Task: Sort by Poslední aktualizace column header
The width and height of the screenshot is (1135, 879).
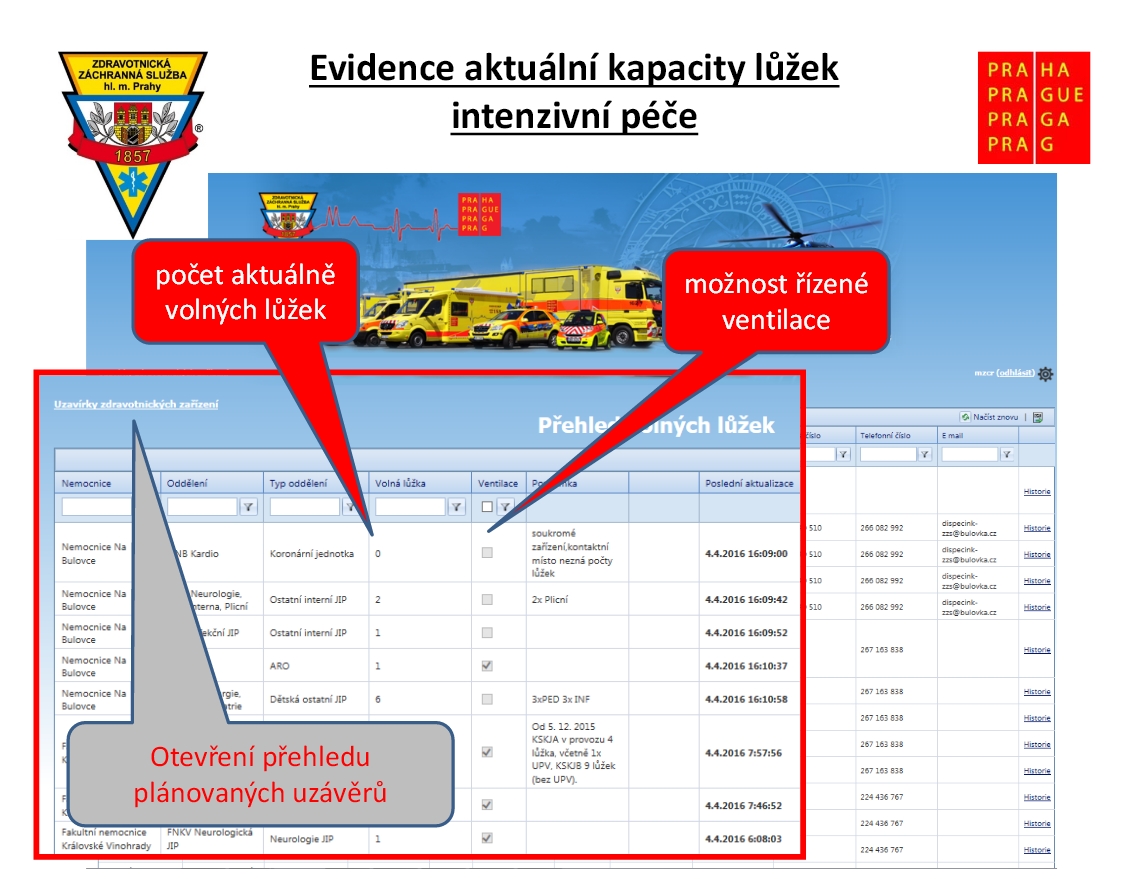Action: click(x=749, y=483)
